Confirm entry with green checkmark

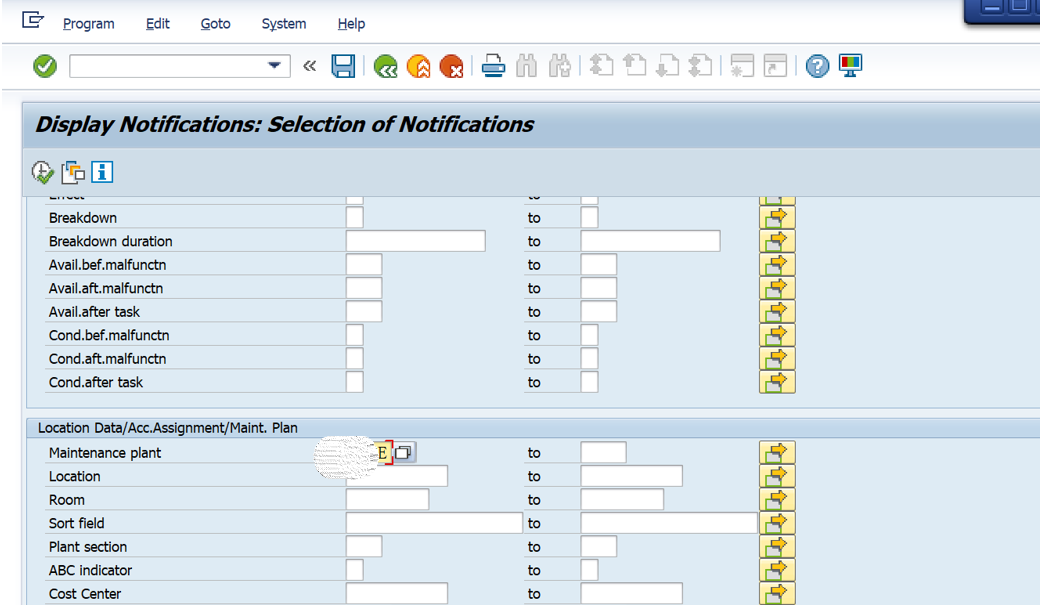tap(43, 65)
